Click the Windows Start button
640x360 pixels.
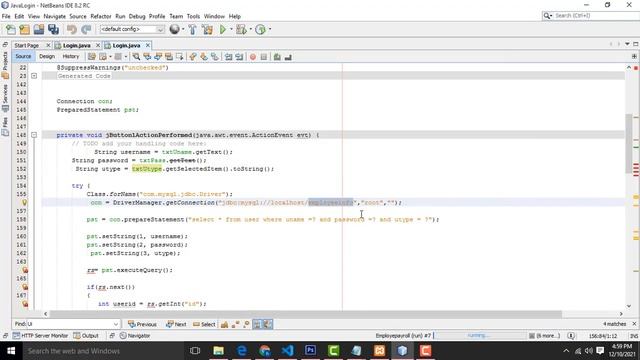(11, 351)
